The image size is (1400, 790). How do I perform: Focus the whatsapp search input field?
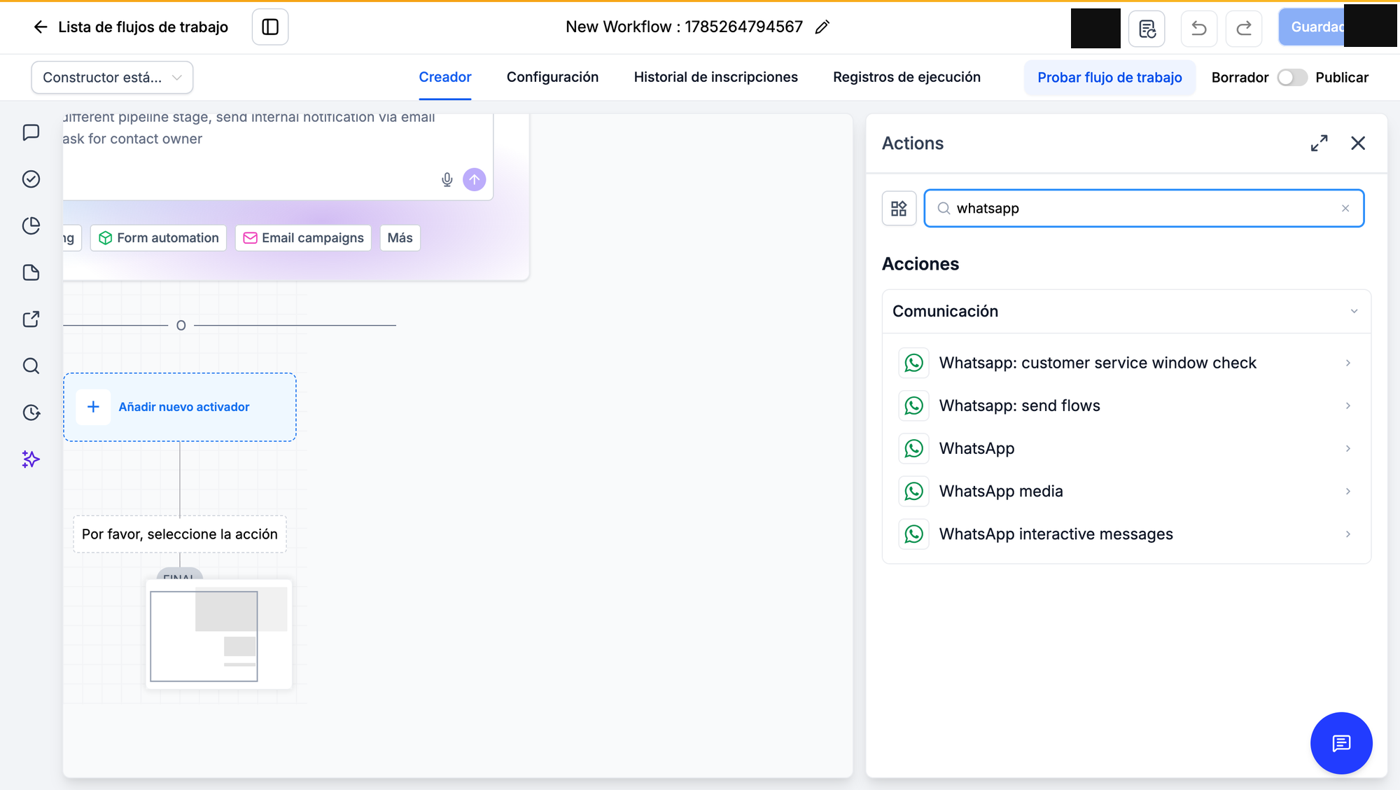click(x=1144, y=208)
